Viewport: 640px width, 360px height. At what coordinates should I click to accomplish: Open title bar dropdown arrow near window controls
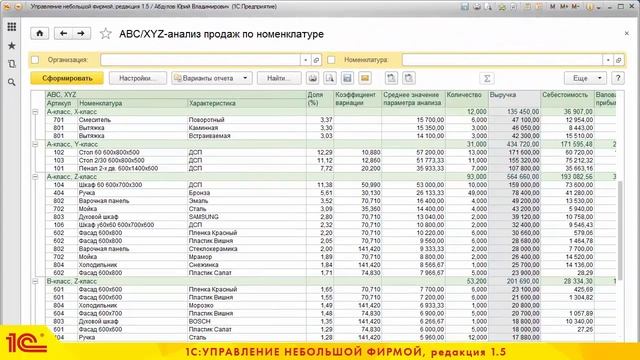click(599, 7)
